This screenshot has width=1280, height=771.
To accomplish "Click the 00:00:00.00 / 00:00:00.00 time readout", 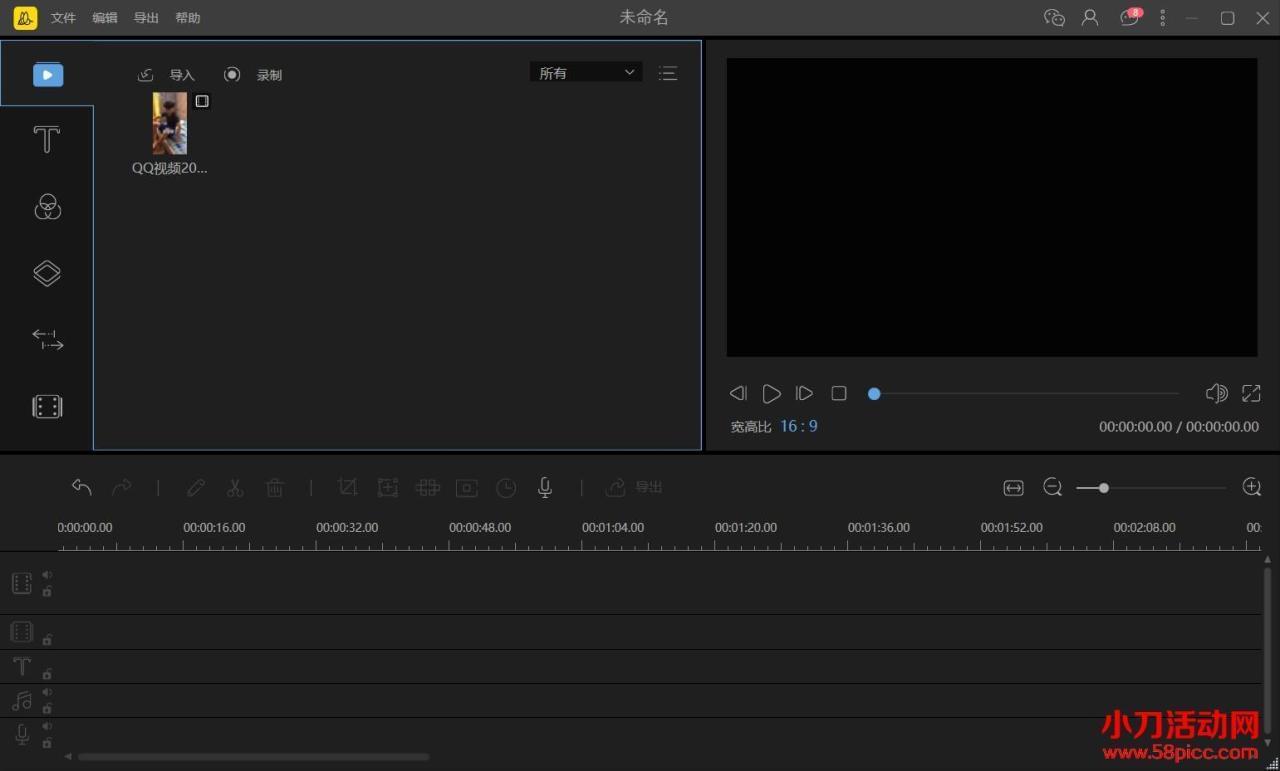I will [x=1179, y=426].
